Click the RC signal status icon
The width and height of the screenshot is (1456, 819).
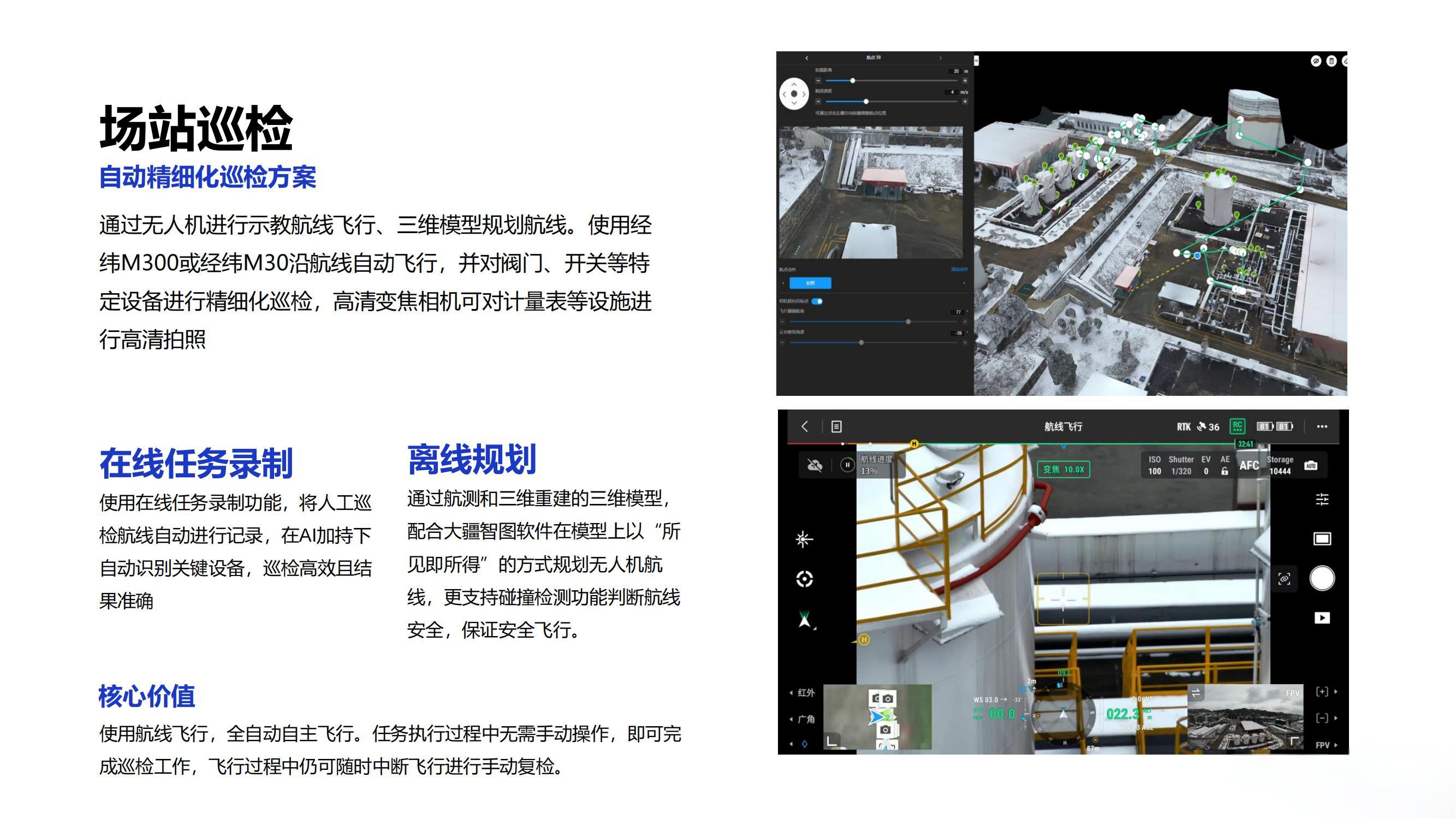1237,426
